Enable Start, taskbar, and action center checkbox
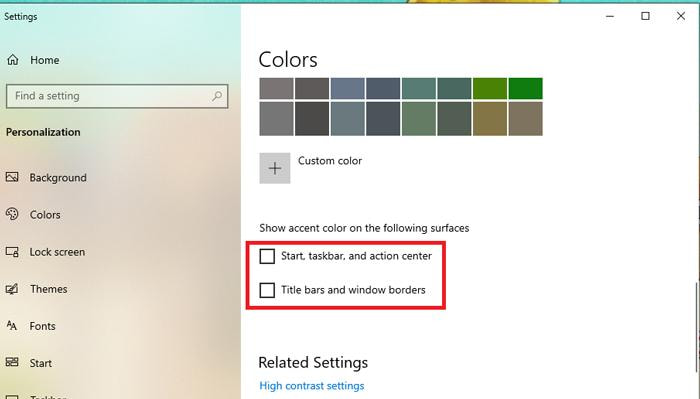Image resolution: width=700 pixels, height=399 pixels. coord(267,256)
